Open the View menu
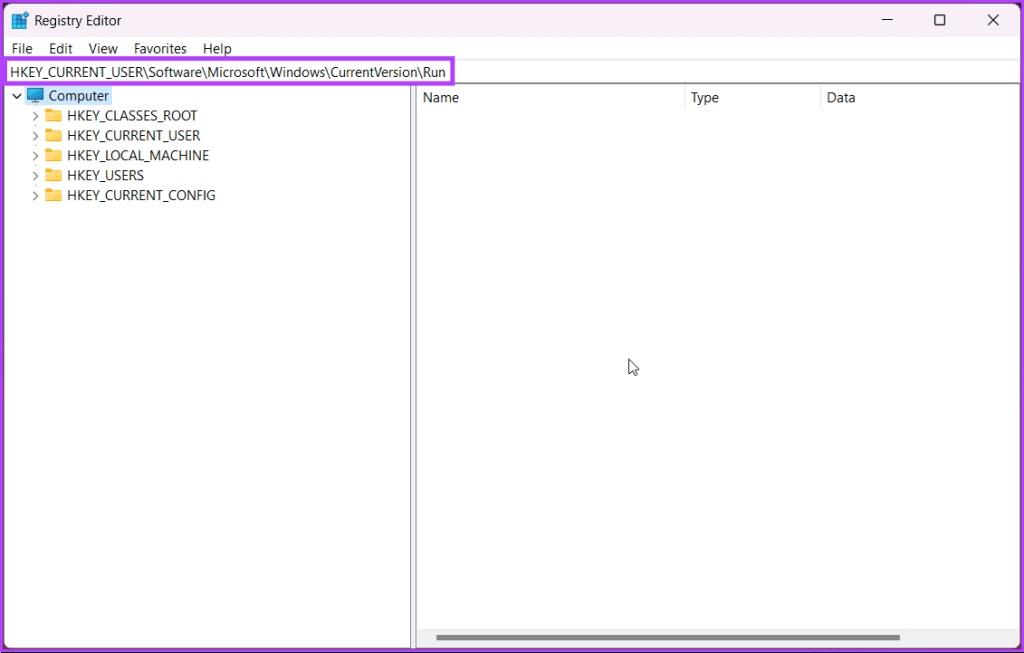 (x=103, y=48)
